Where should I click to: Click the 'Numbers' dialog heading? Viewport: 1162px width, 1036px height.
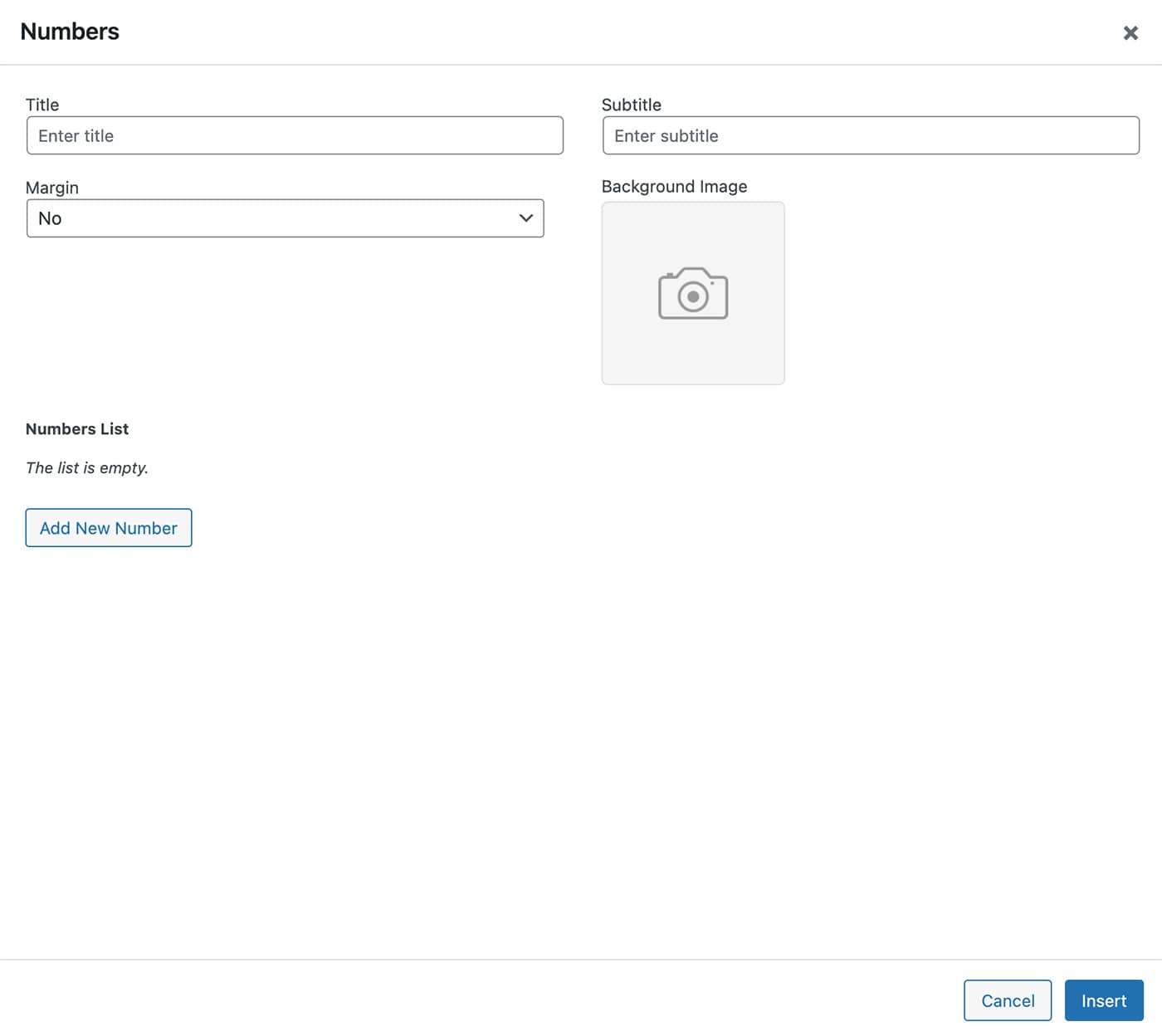[x=70, y=32]
